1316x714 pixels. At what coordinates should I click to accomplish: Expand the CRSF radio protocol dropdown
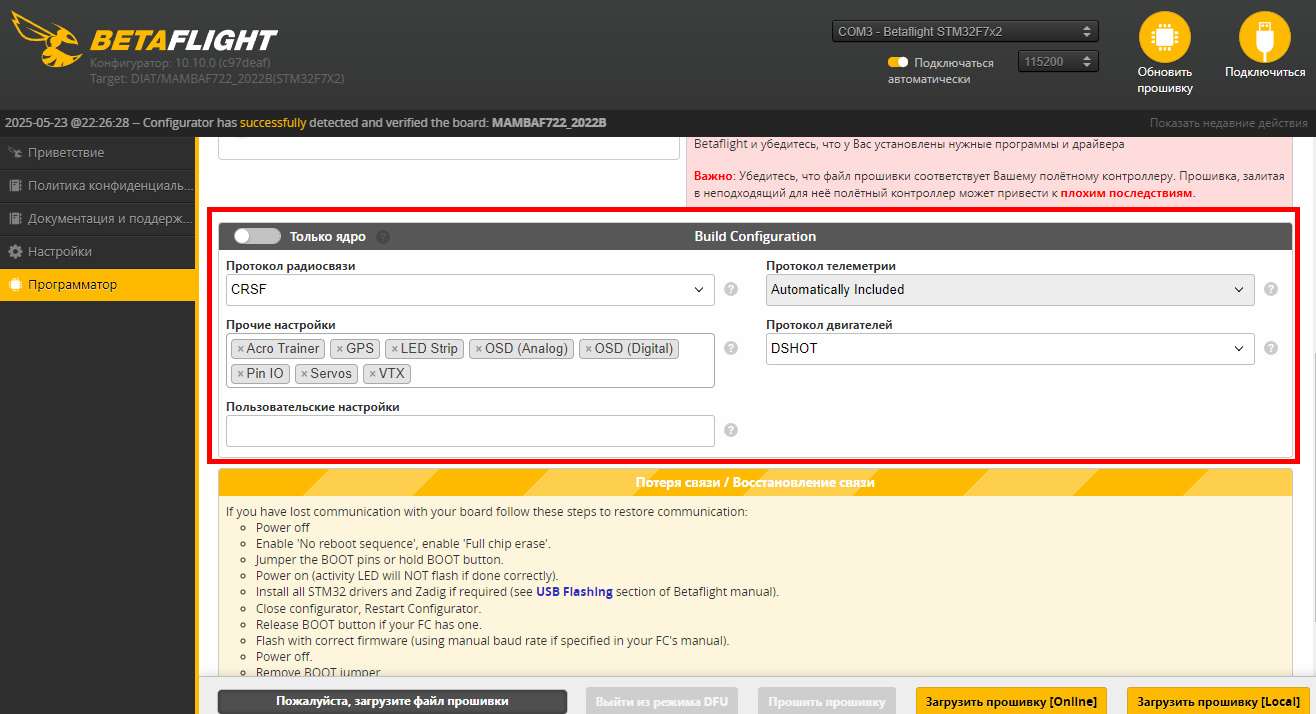[x=471, y=290]
